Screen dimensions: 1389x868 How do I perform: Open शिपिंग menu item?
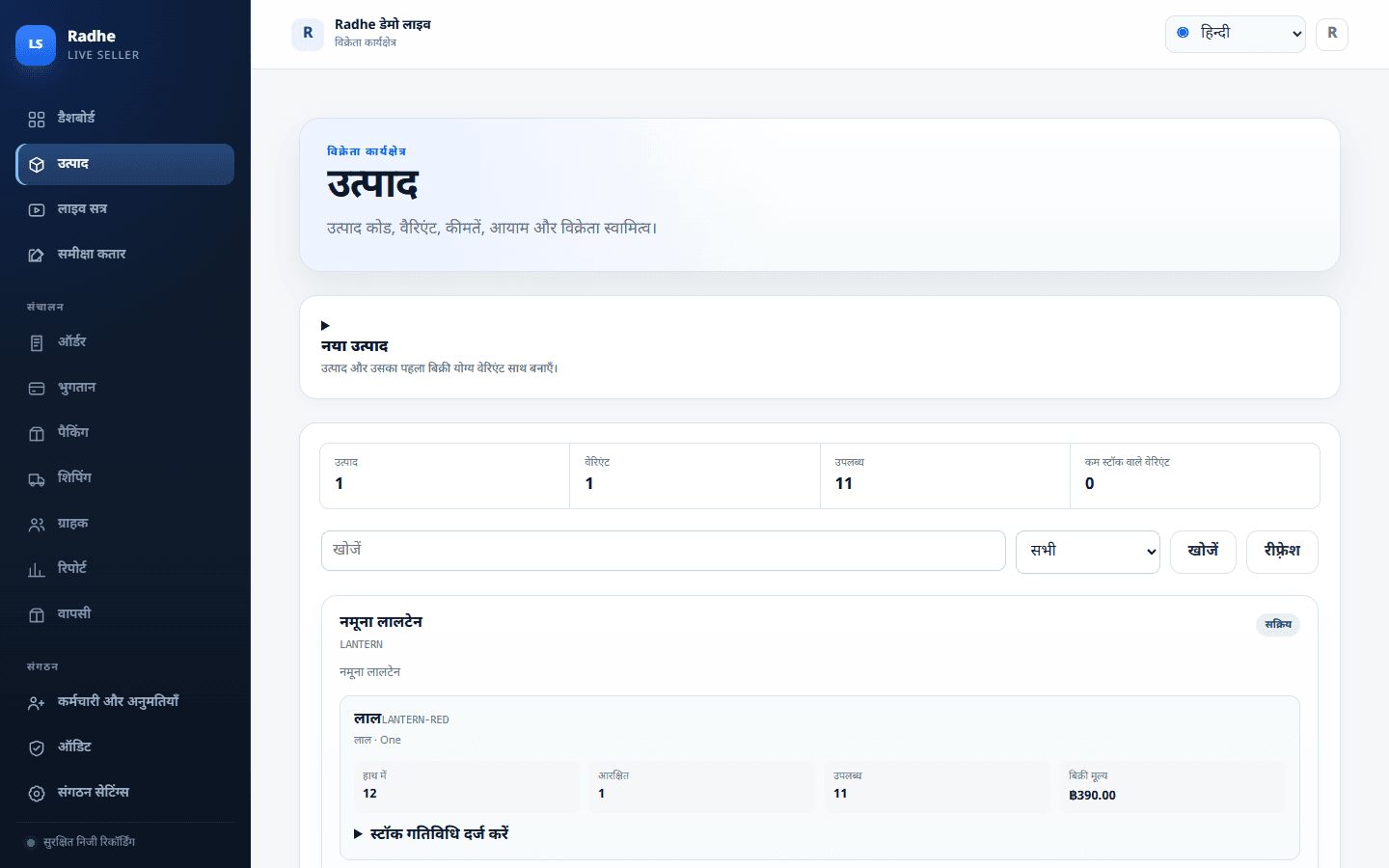tap(125, 478)
